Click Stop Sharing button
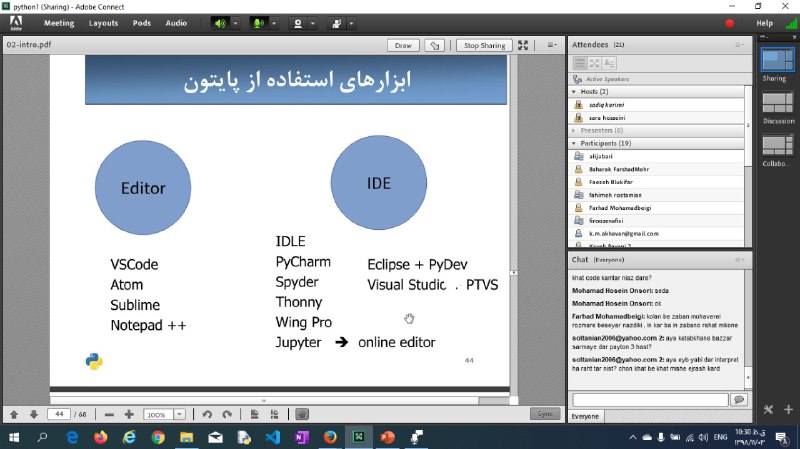The width and height of the screenshot is (800, 449). point(485,45)
